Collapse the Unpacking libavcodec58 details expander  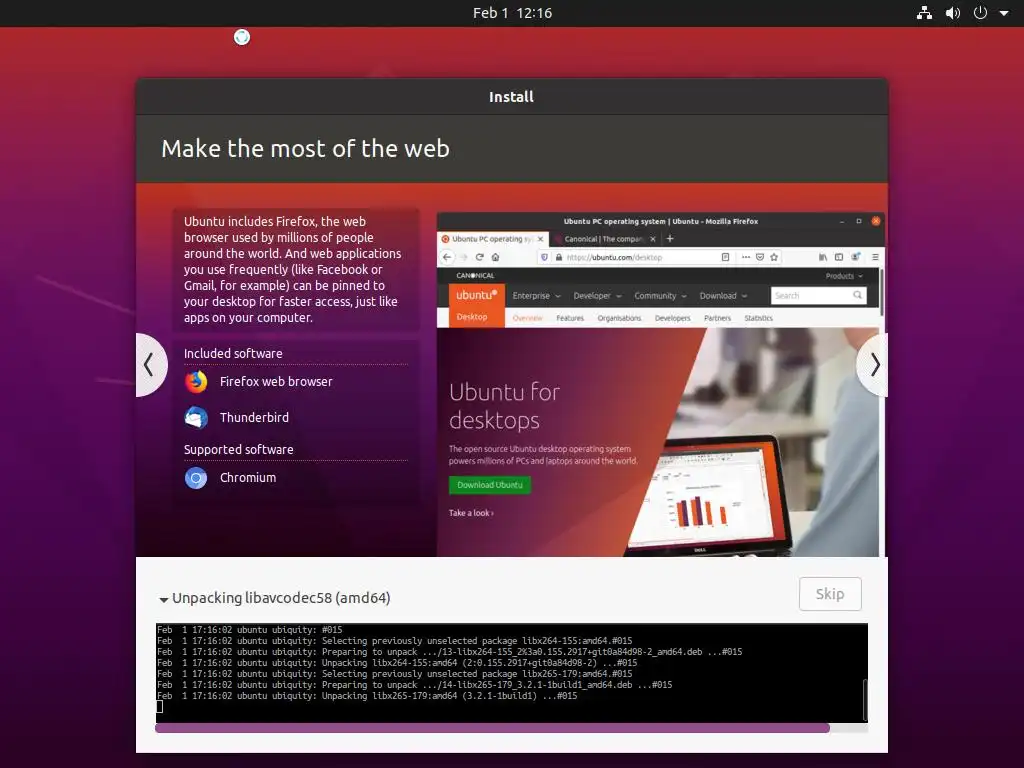click(x=164, y=599)
